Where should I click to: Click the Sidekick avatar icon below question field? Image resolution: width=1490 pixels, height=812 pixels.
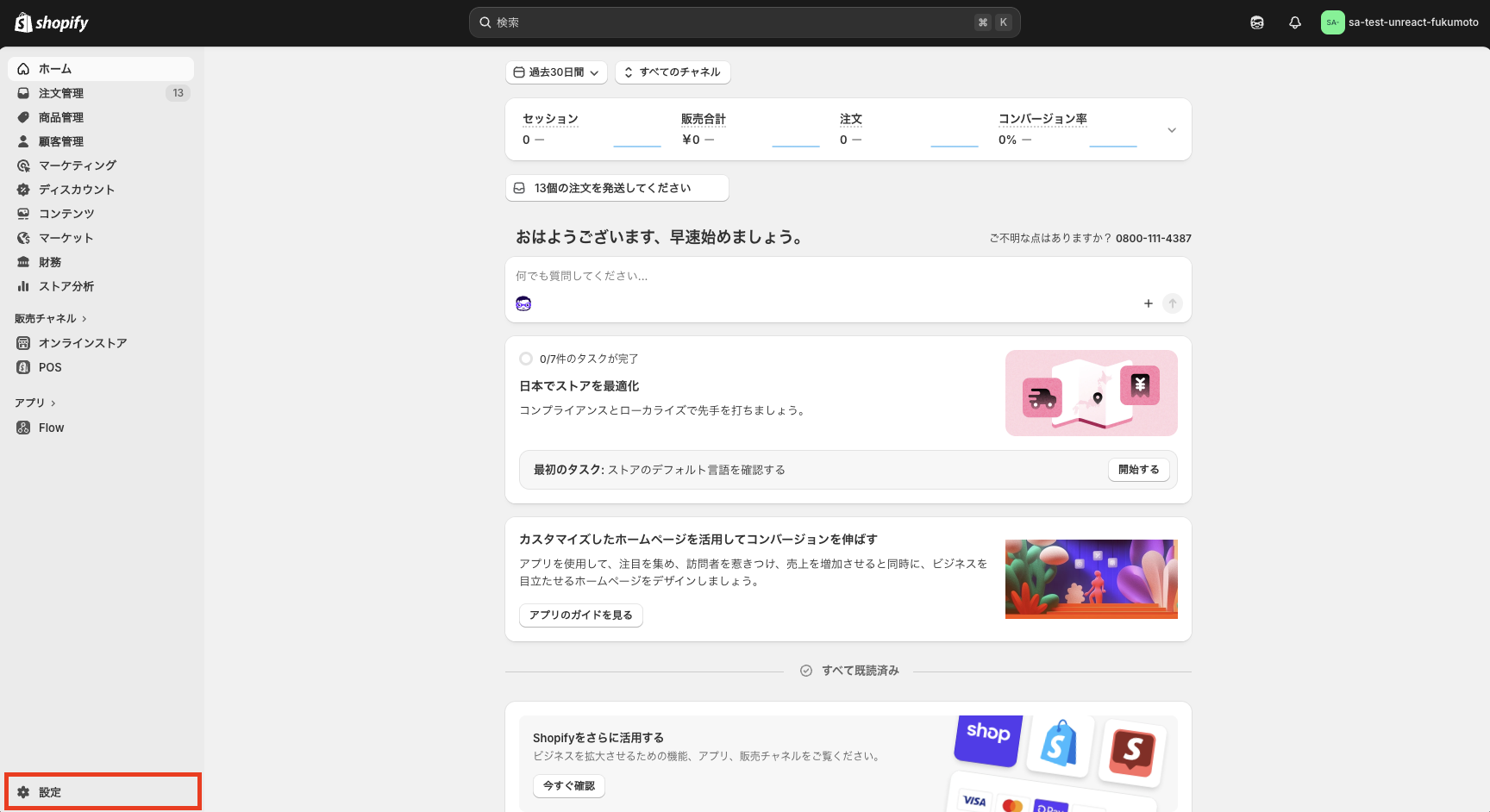(x=523, y=303)
